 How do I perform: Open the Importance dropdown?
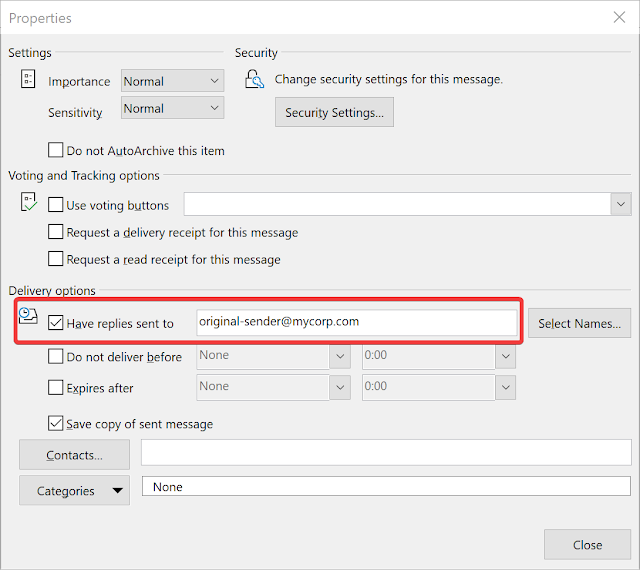(x=173, y=81)
